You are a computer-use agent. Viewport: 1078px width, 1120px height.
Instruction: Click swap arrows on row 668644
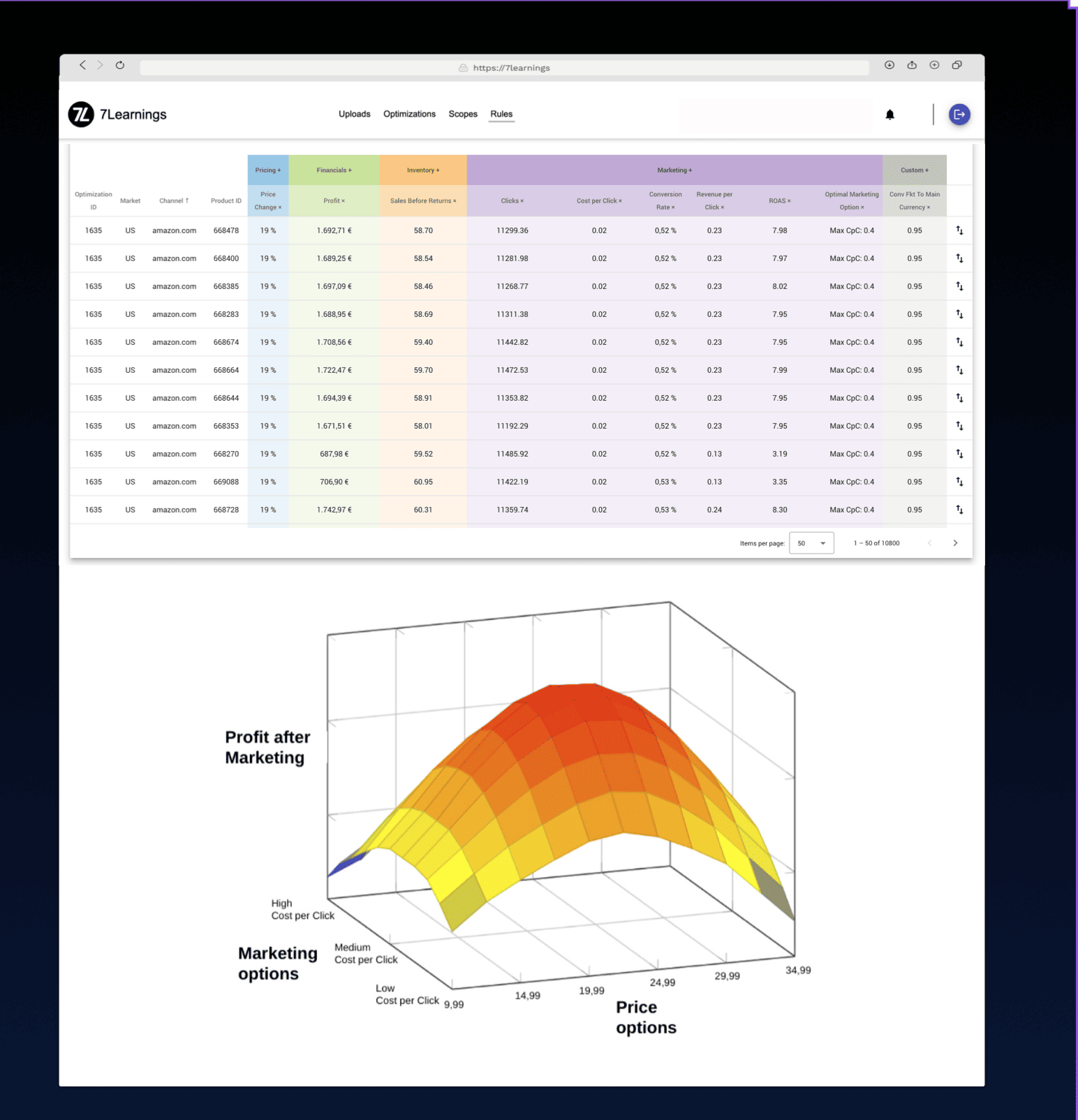coord(959,398)
